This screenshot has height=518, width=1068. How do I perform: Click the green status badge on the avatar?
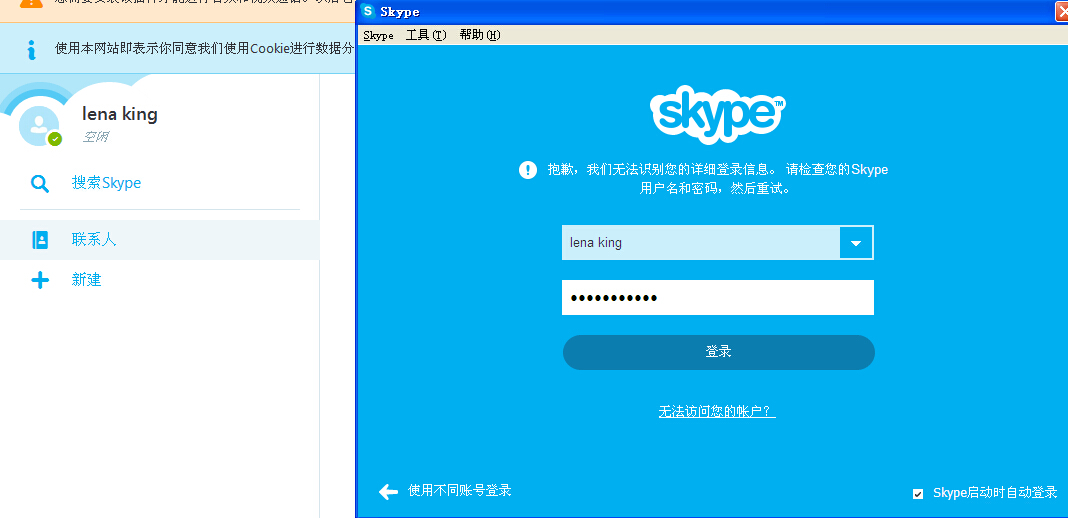pyautogui.click(x=54, y=139)
